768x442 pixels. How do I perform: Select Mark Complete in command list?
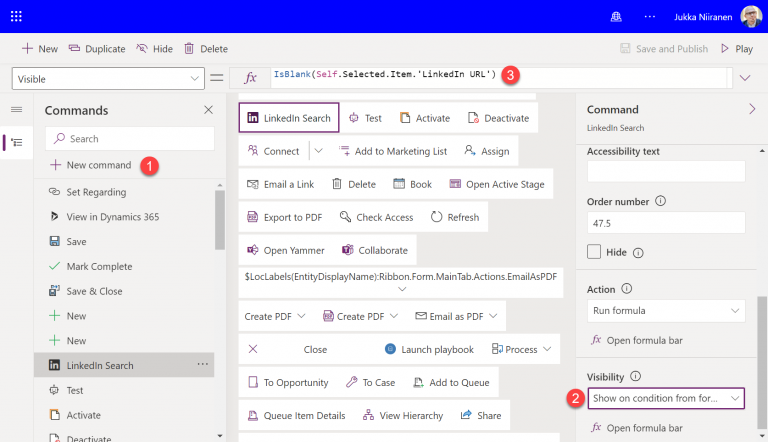[99, 266]
